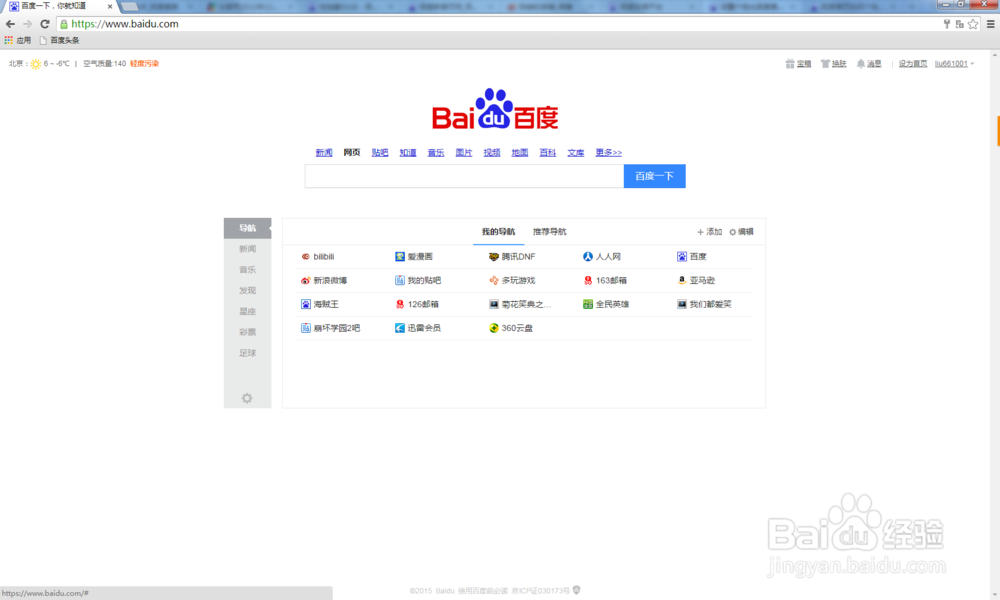Open the Chrome hamburger menu
The height and width of the screenshot is (600, 1000).
click(x=990, y=24)
